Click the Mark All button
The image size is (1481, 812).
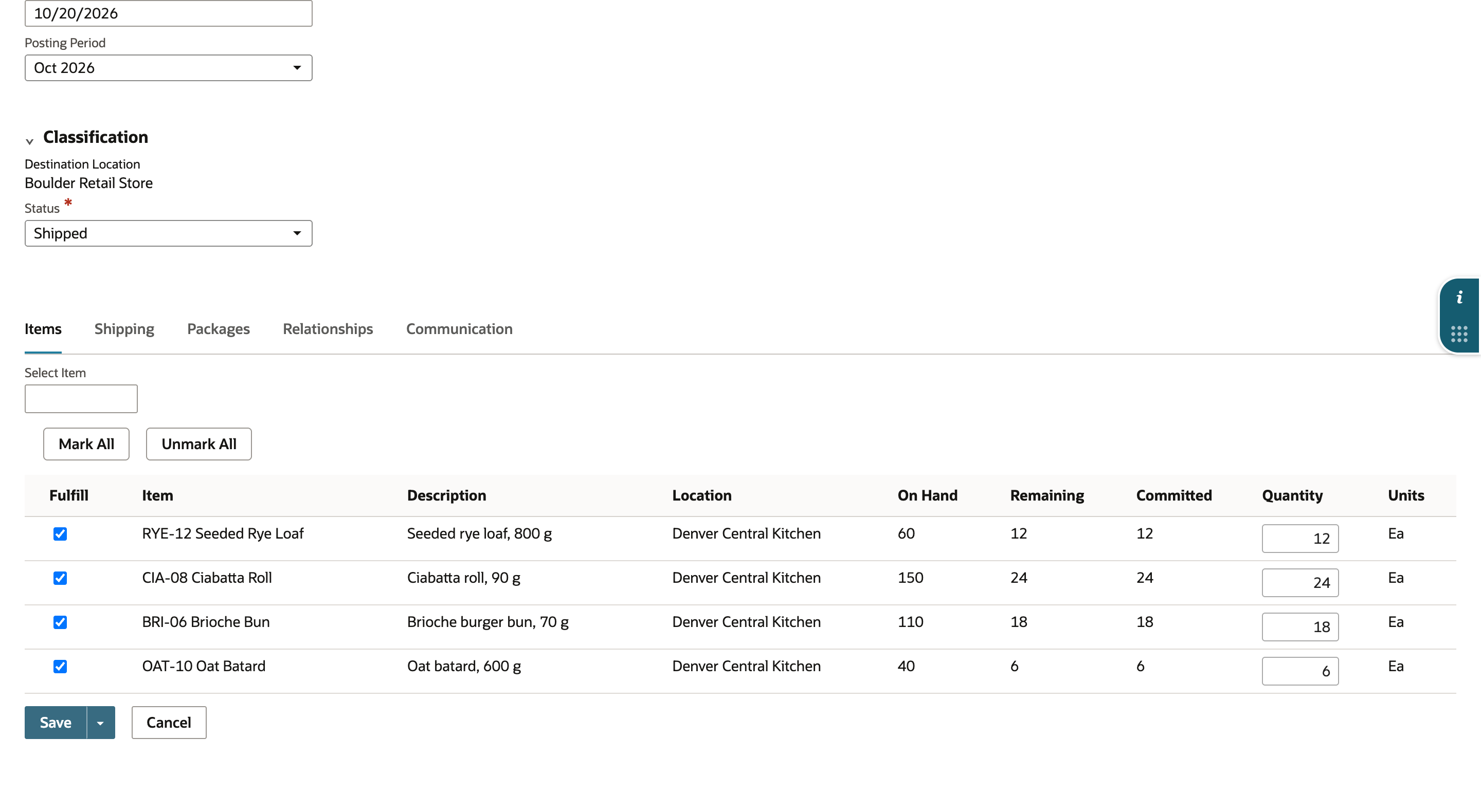(86, 444)
